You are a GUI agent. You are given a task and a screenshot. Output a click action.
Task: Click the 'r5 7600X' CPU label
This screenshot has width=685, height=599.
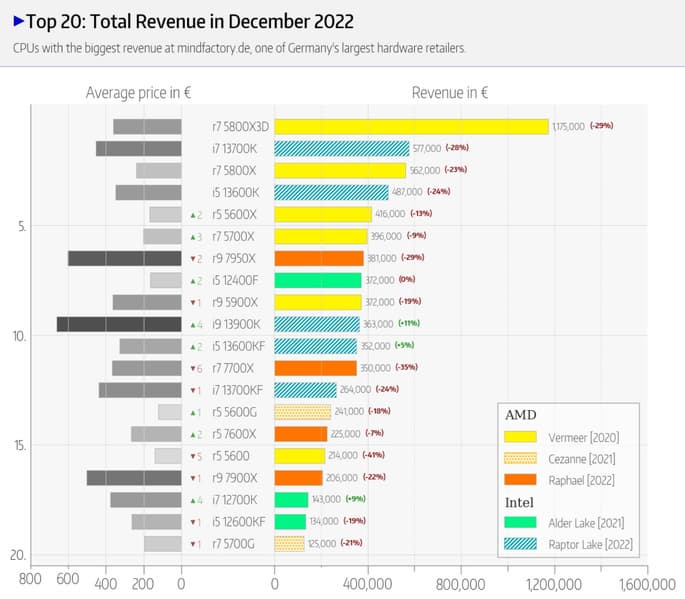click(234, 434)
